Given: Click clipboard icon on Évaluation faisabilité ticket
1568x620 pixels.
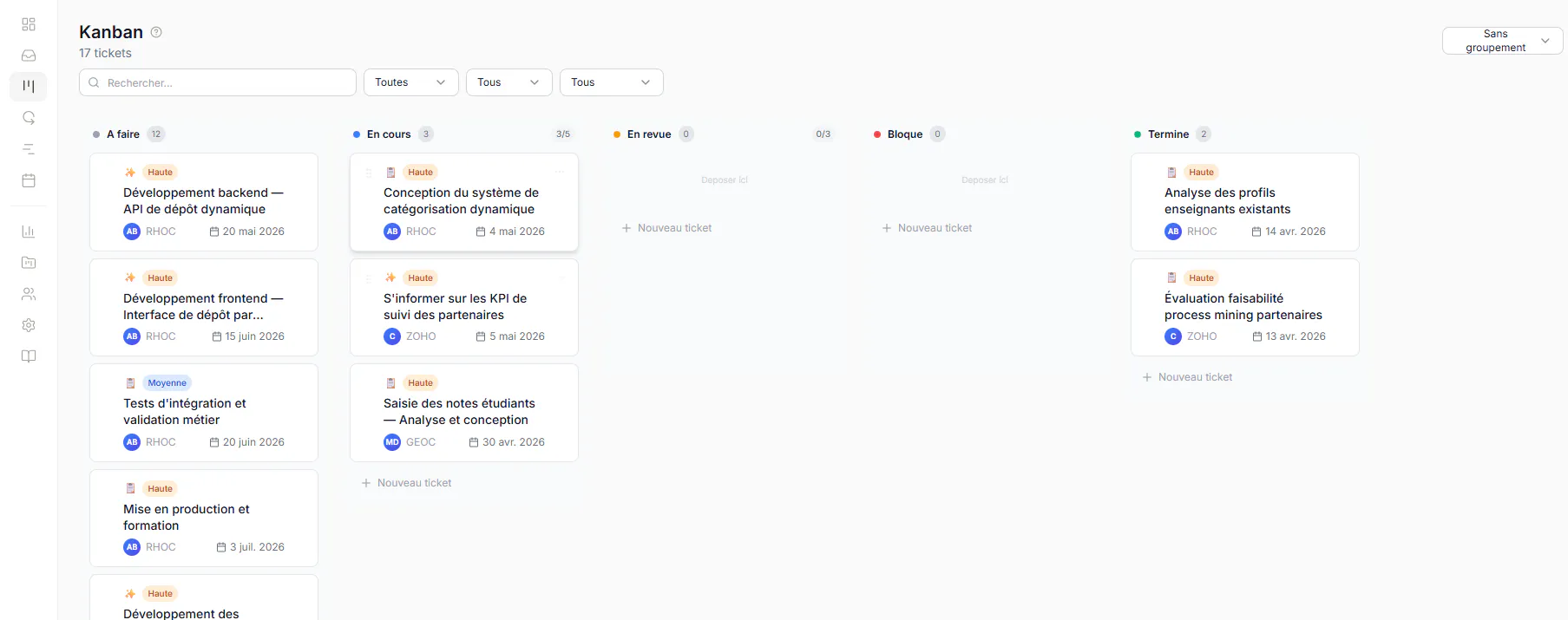Looking at the screenshot, I should tap(1171, 277).
